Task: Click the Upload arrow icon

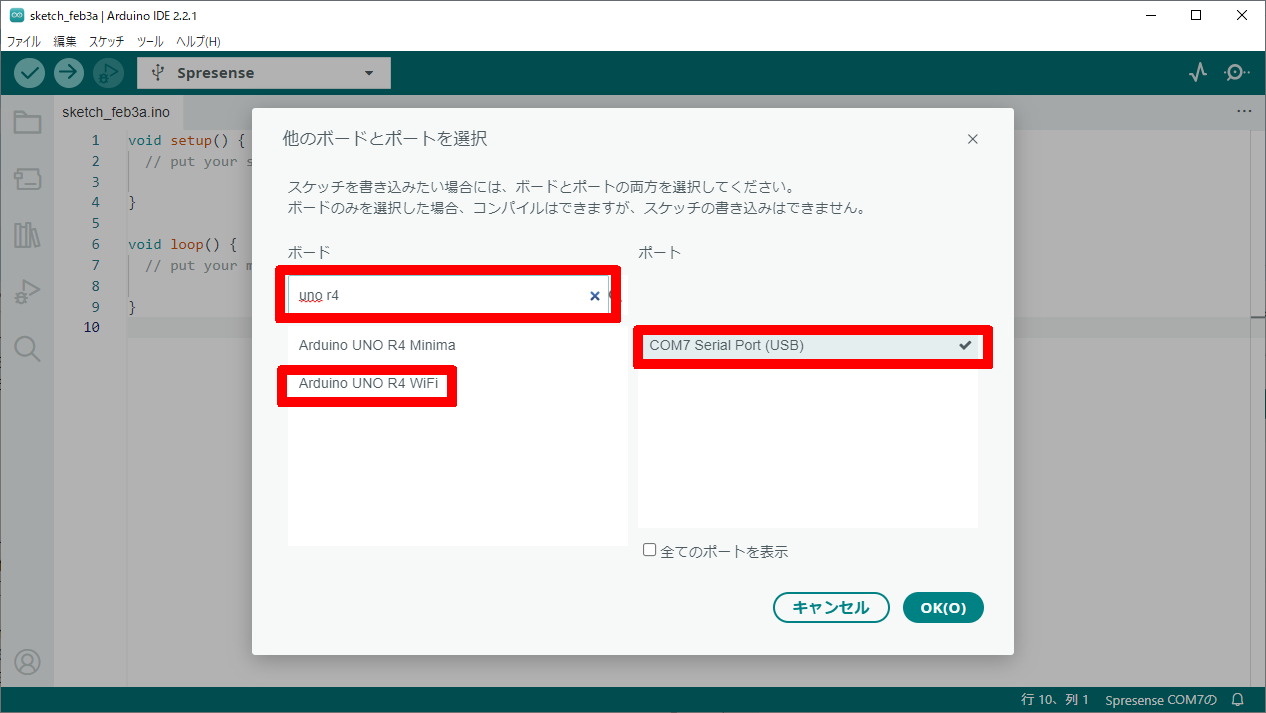Action: [69, 73]
